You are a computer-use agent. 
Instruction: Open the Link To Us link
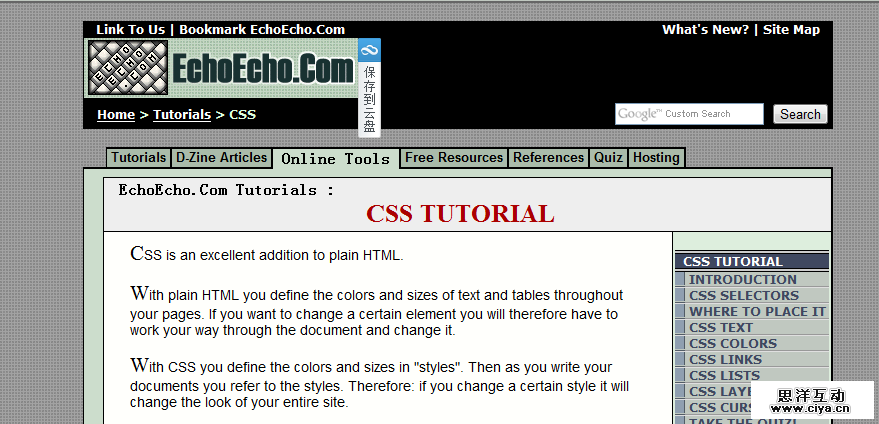click(131, 30)
